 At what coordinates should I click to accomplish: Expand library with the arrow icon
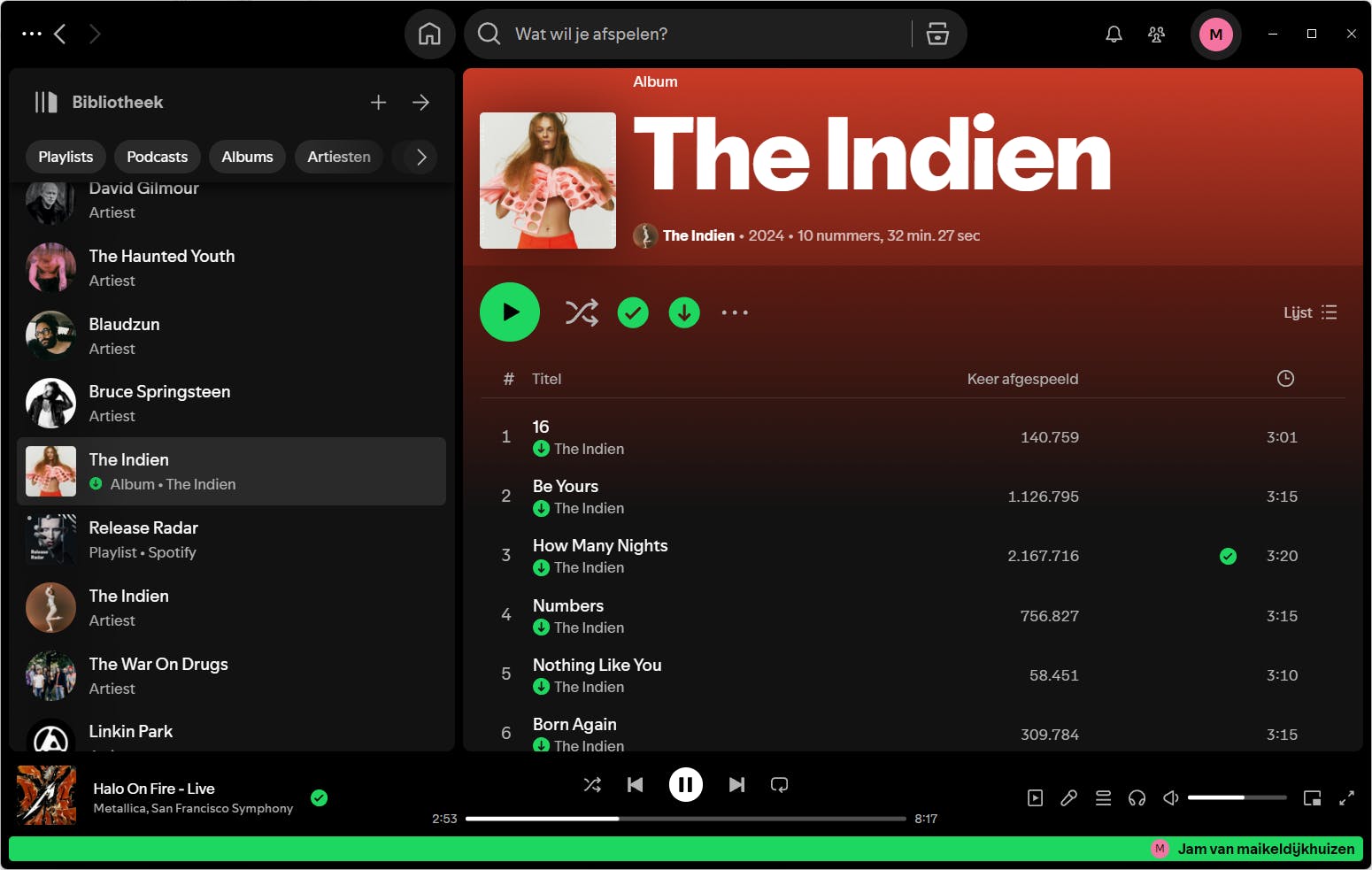[x=420, y=102]
